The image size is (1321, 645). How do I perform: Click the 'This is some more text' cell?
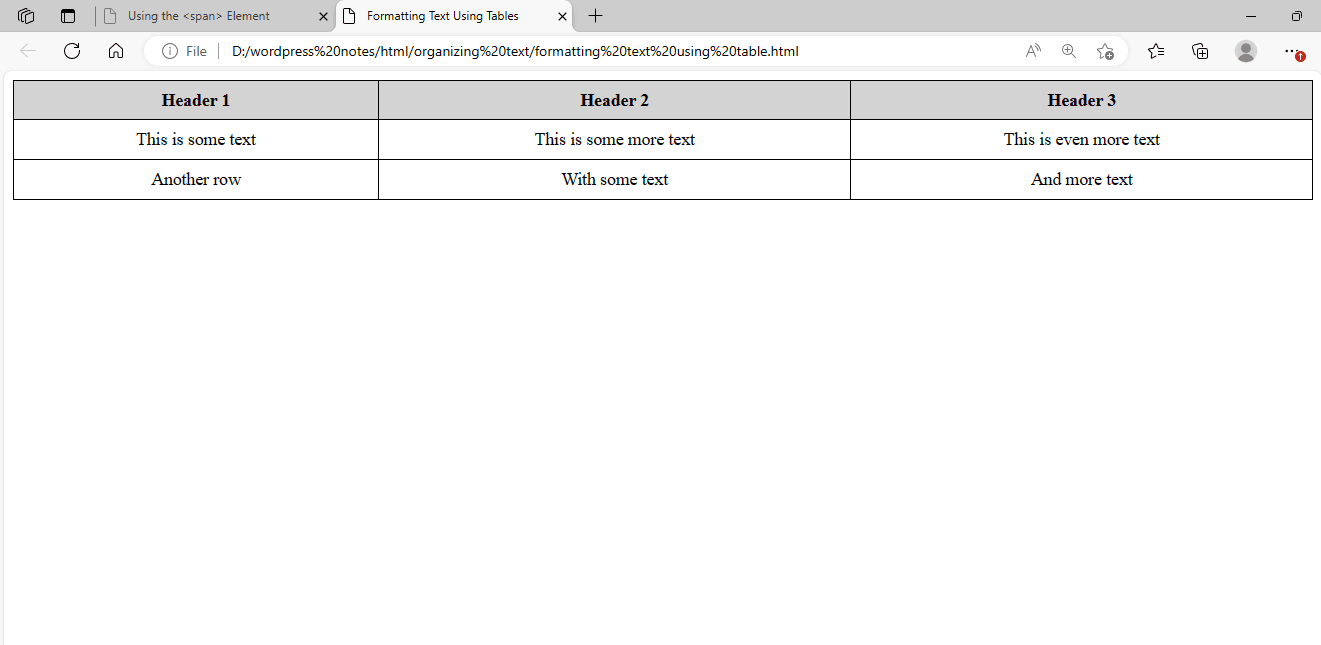tap(615, 139)
